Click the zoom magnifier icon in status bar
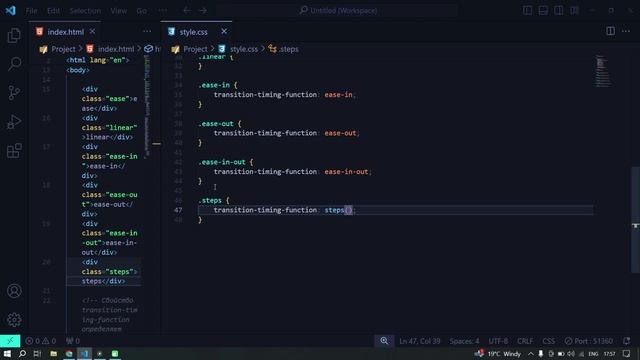The width and height of the screenshot is (640, 360). click(x=384, y=341)
